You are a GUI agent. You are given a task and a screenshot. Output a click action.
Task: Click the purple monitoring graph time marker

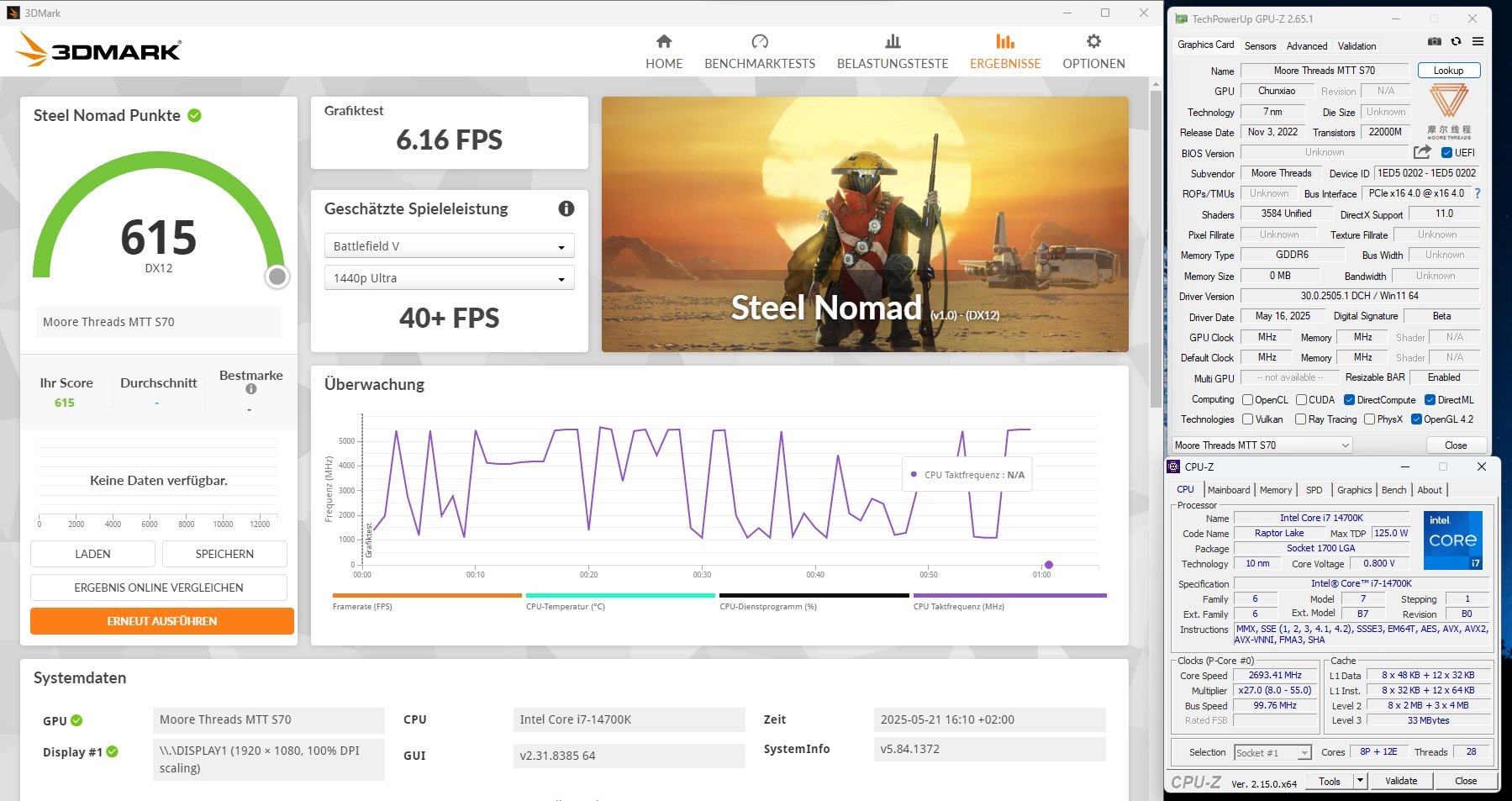click(x=1048, y=565)
